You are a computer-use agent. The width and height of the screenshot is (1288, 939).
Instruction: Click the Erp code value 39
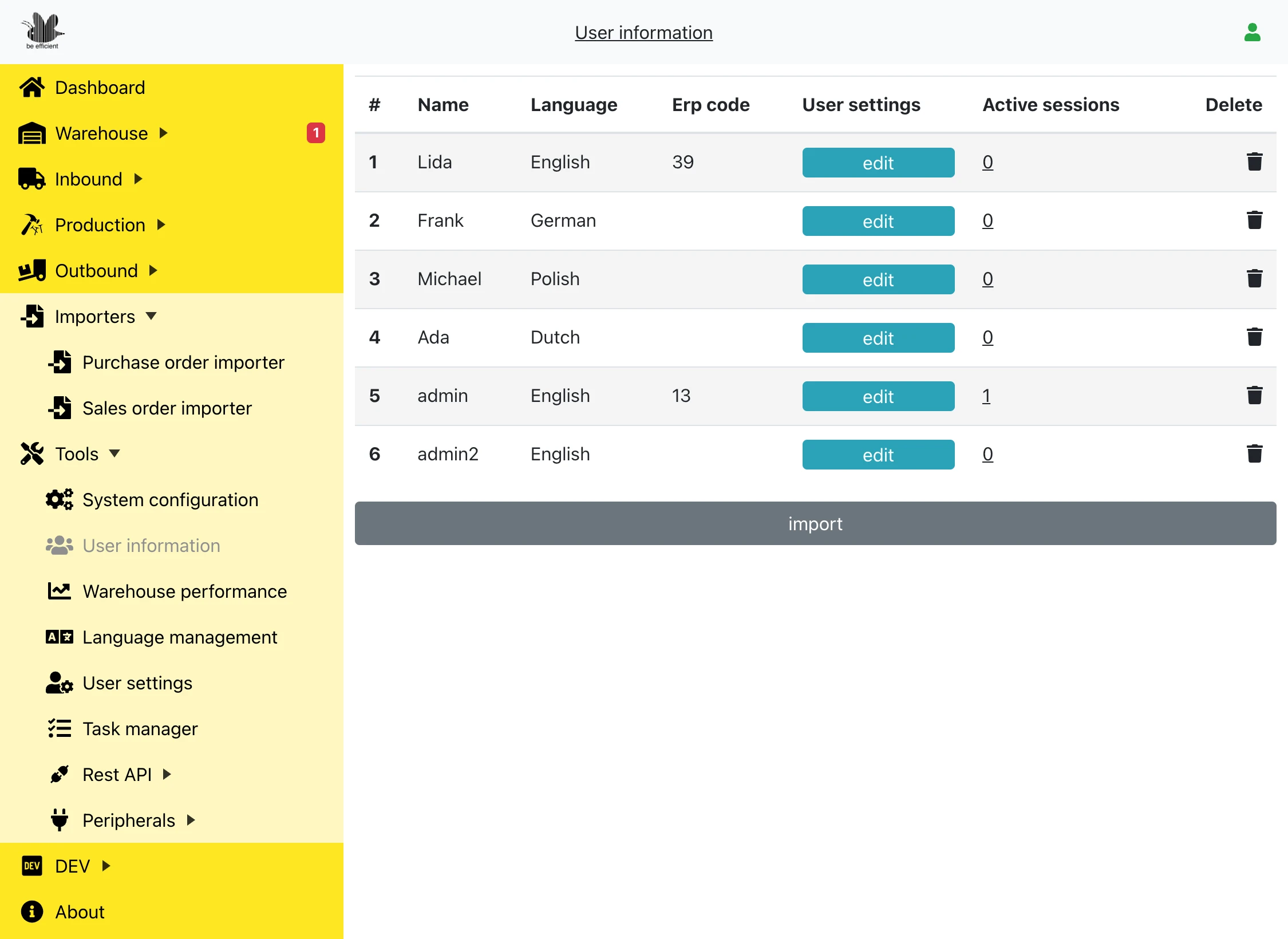point(682,162)
